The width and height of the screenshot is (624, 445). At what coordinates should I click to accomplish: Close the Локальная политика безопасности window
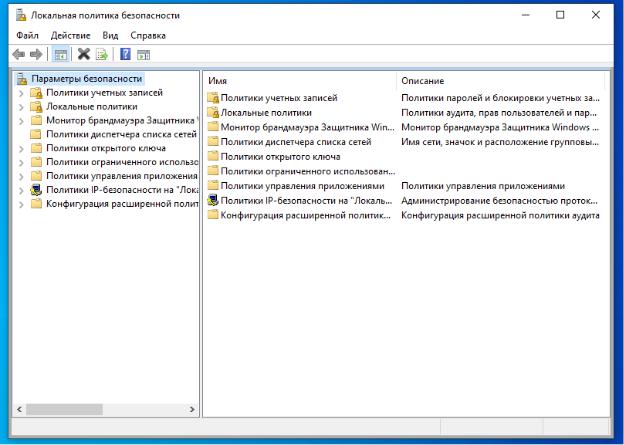[x=595, y=15]
